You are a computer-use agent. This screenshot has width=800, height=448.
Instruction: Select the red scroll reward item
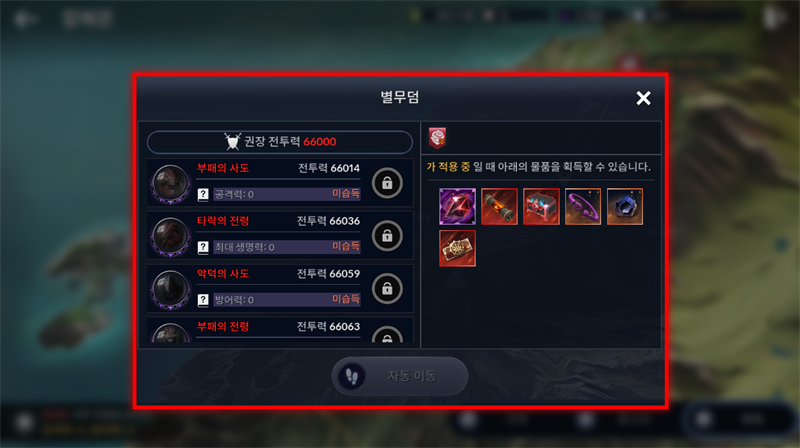pos(499,207)
